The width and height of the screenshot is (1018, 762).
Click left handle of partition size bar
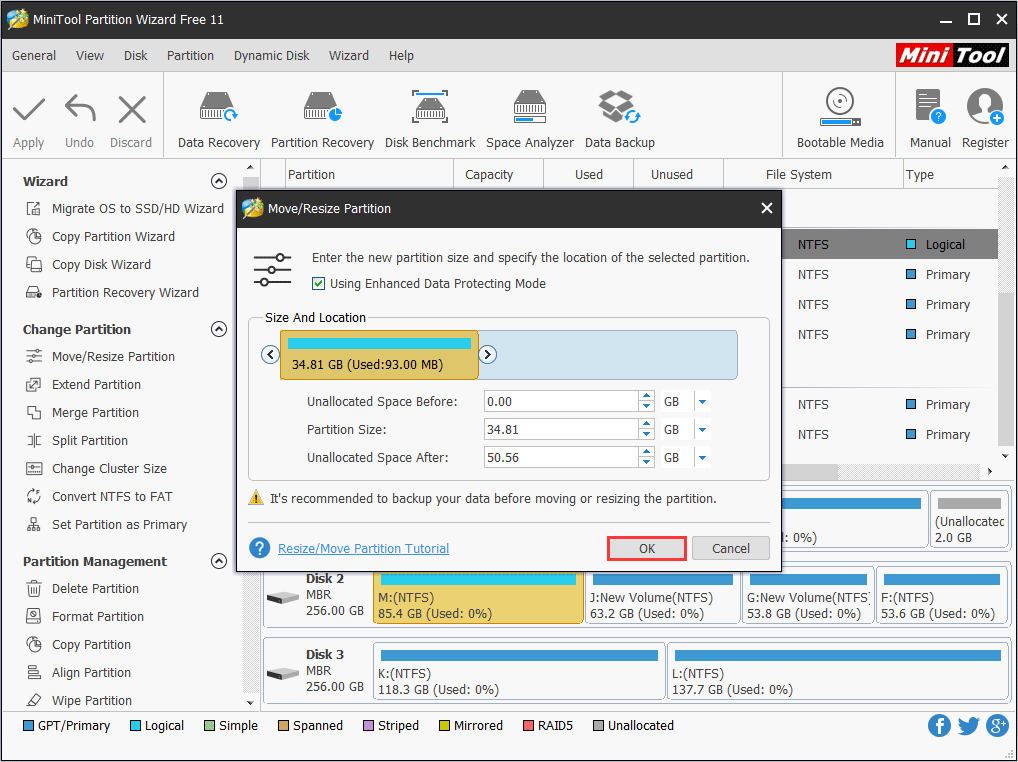[x=270, y=354]
